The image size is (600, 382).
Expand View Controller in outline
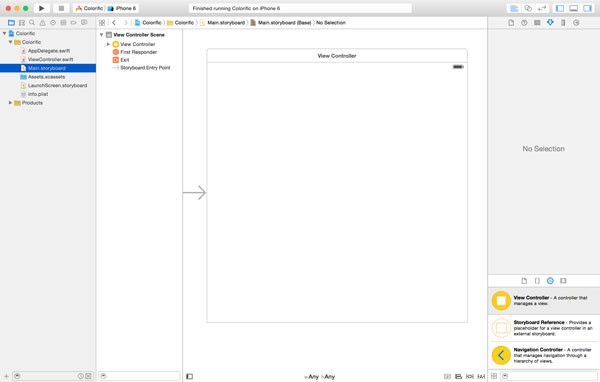(108, 44)
